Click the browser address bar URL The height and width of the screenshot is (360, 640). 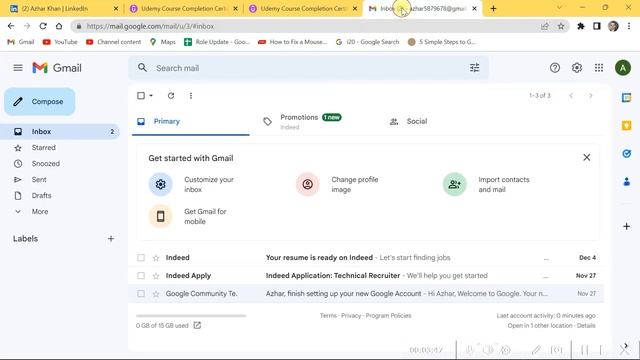(x=150, y=26)
